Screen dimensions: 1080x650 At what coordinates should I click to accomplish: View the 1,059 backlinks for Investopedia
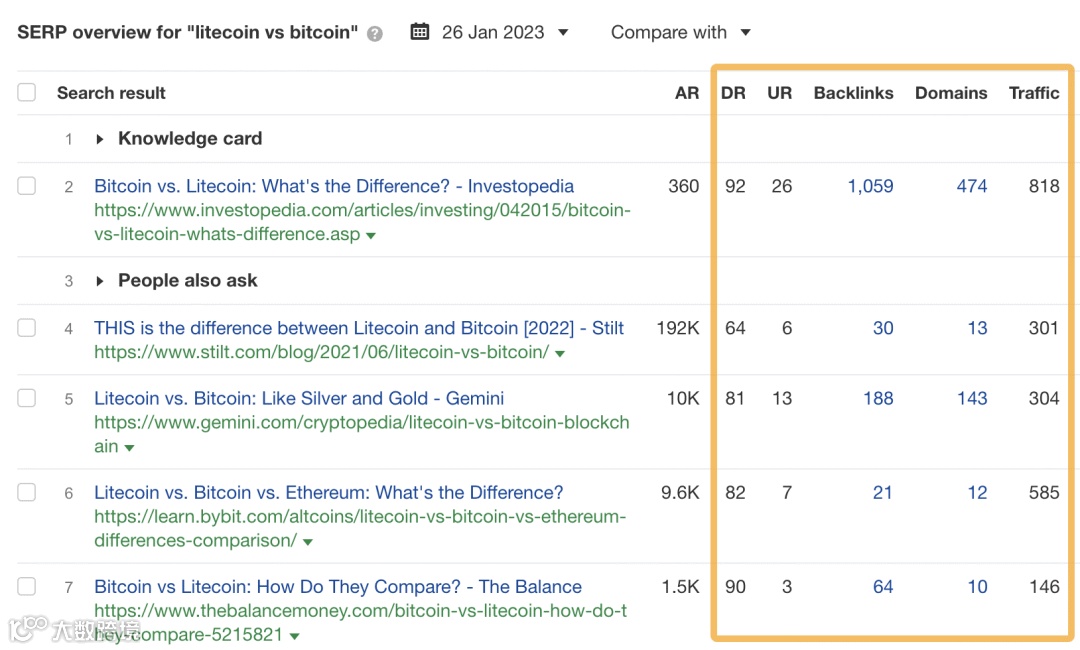point(870,186)
